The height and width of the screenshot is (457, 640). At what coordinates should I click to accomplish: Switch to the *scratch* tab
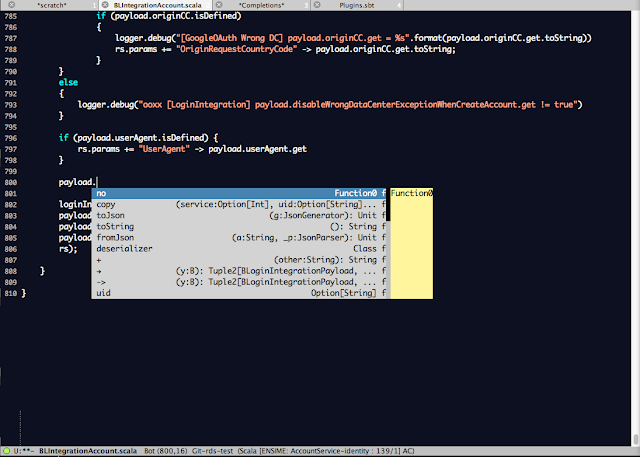51,5
